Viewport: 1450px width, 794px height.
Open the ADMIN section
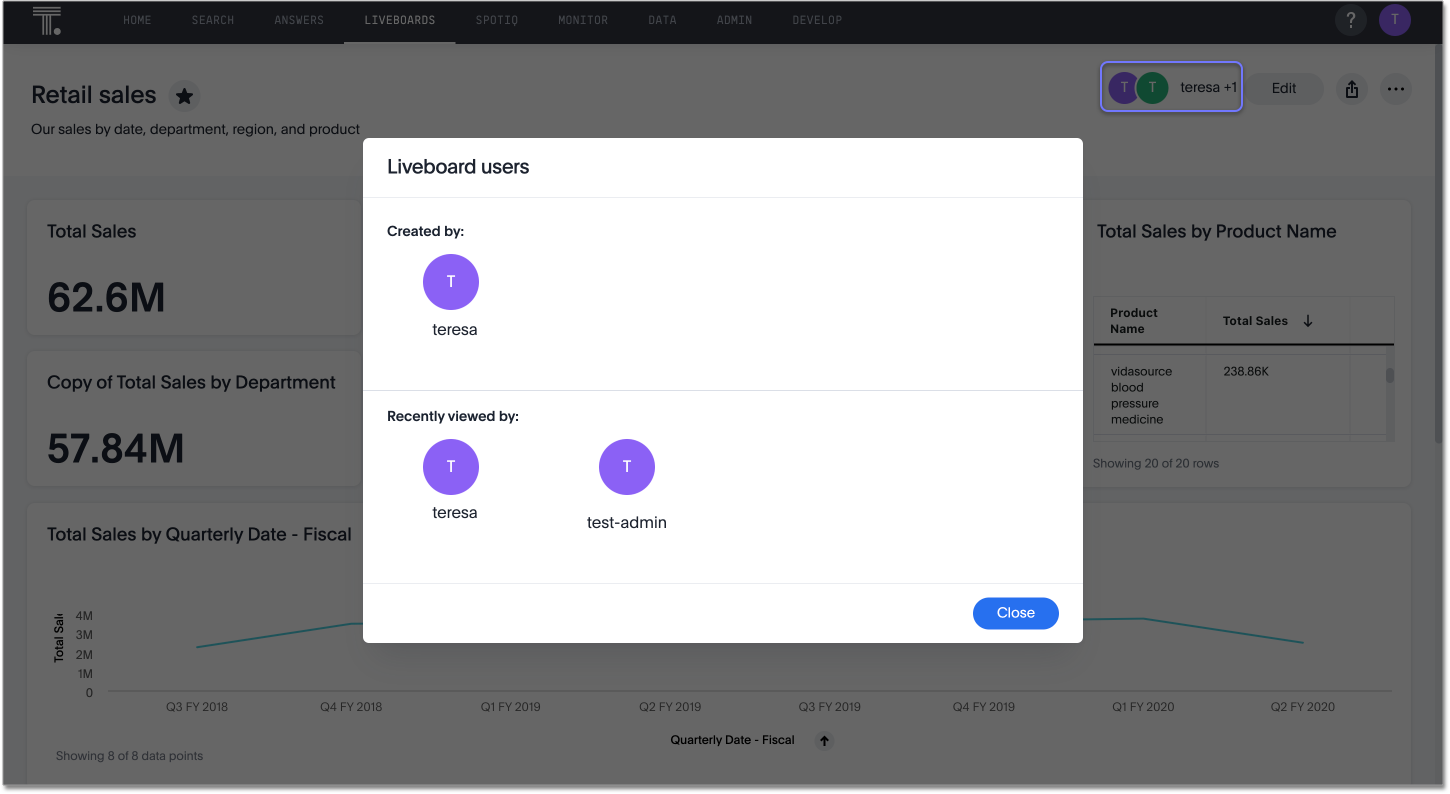734,19
